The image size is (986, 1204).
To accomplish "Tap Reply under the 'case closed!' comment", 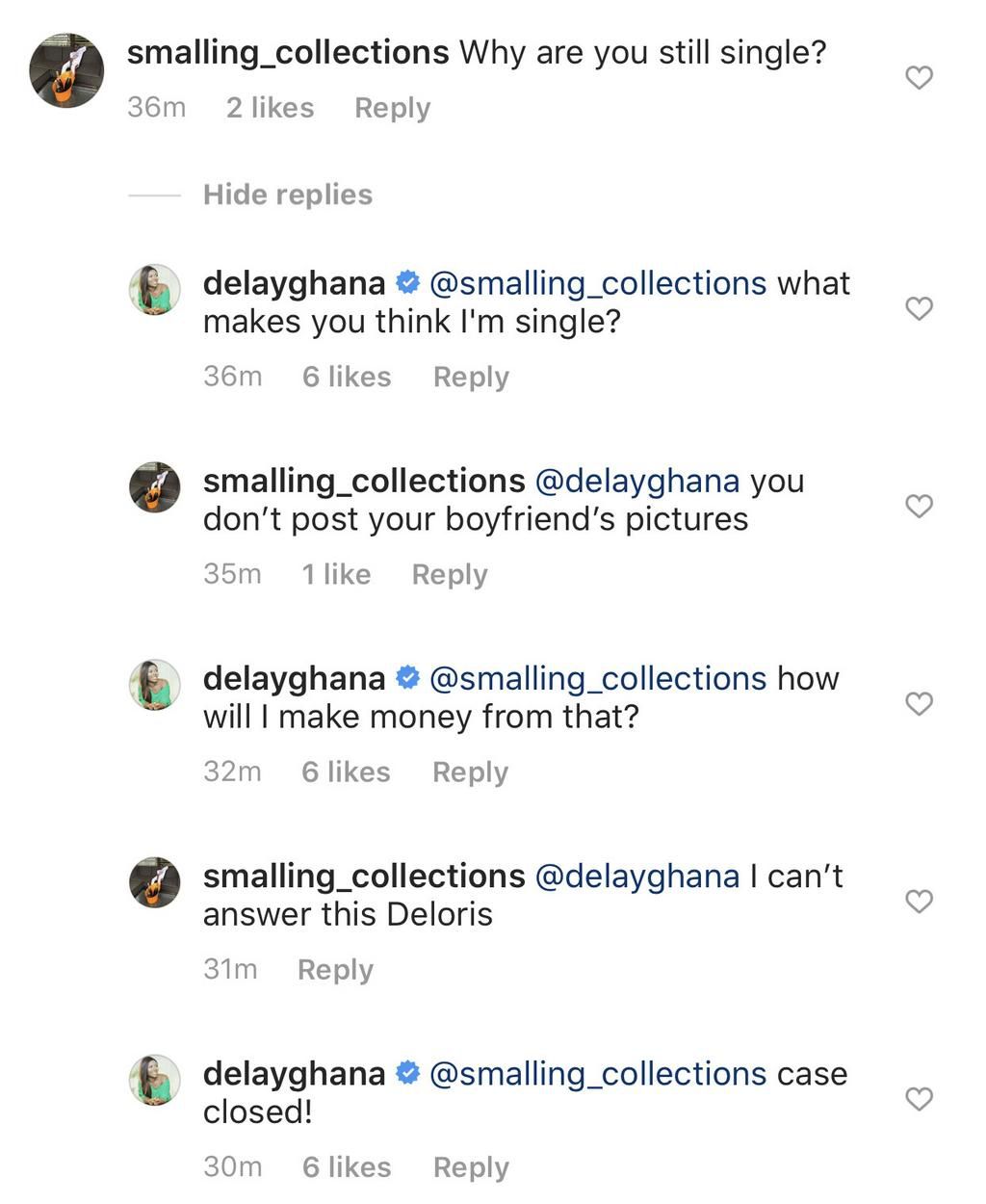I will pos(470,1166).
